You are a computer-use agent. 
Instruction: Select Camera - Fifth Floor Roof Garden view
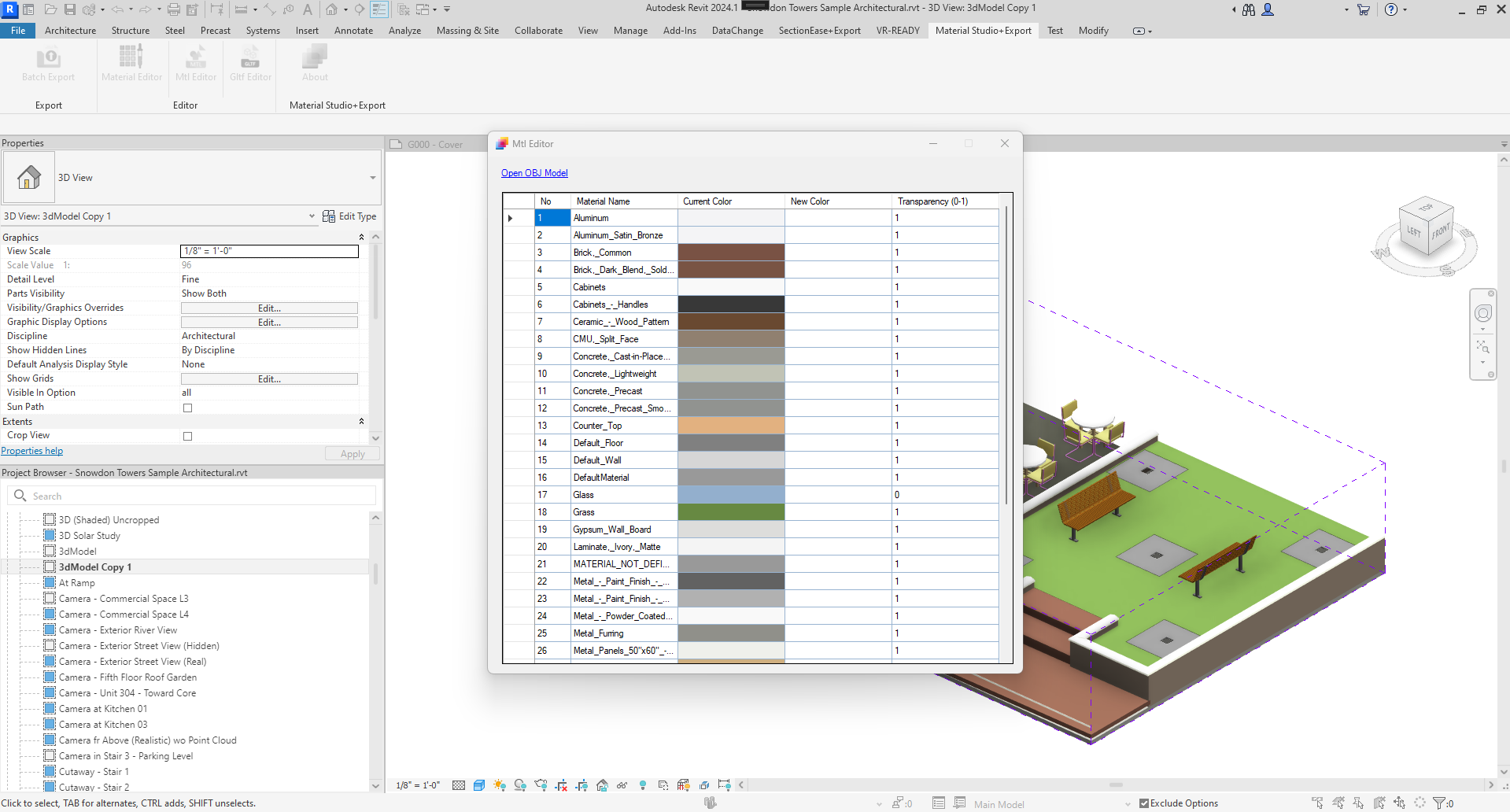point(127,677)
